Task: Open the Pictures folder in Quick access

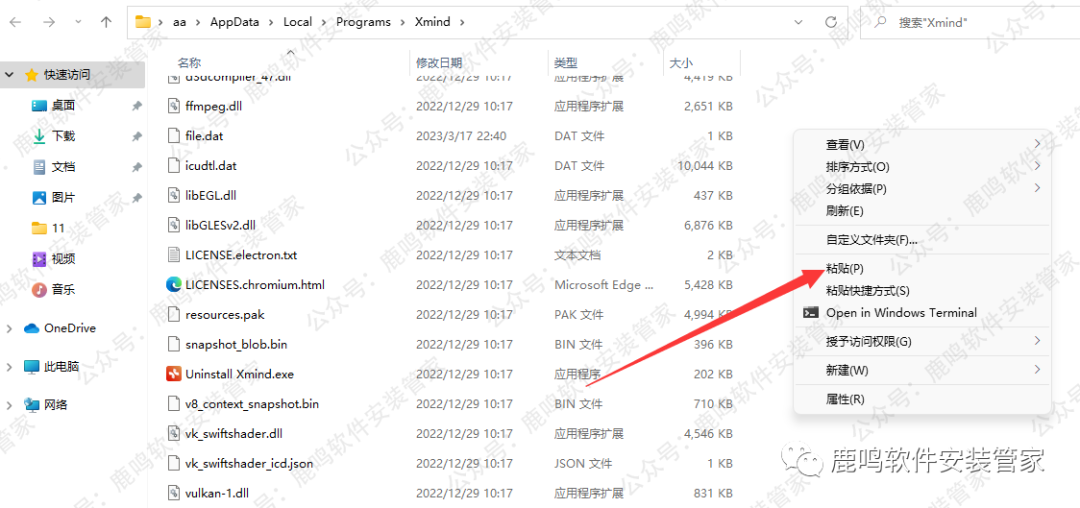Action: point(62,198)
